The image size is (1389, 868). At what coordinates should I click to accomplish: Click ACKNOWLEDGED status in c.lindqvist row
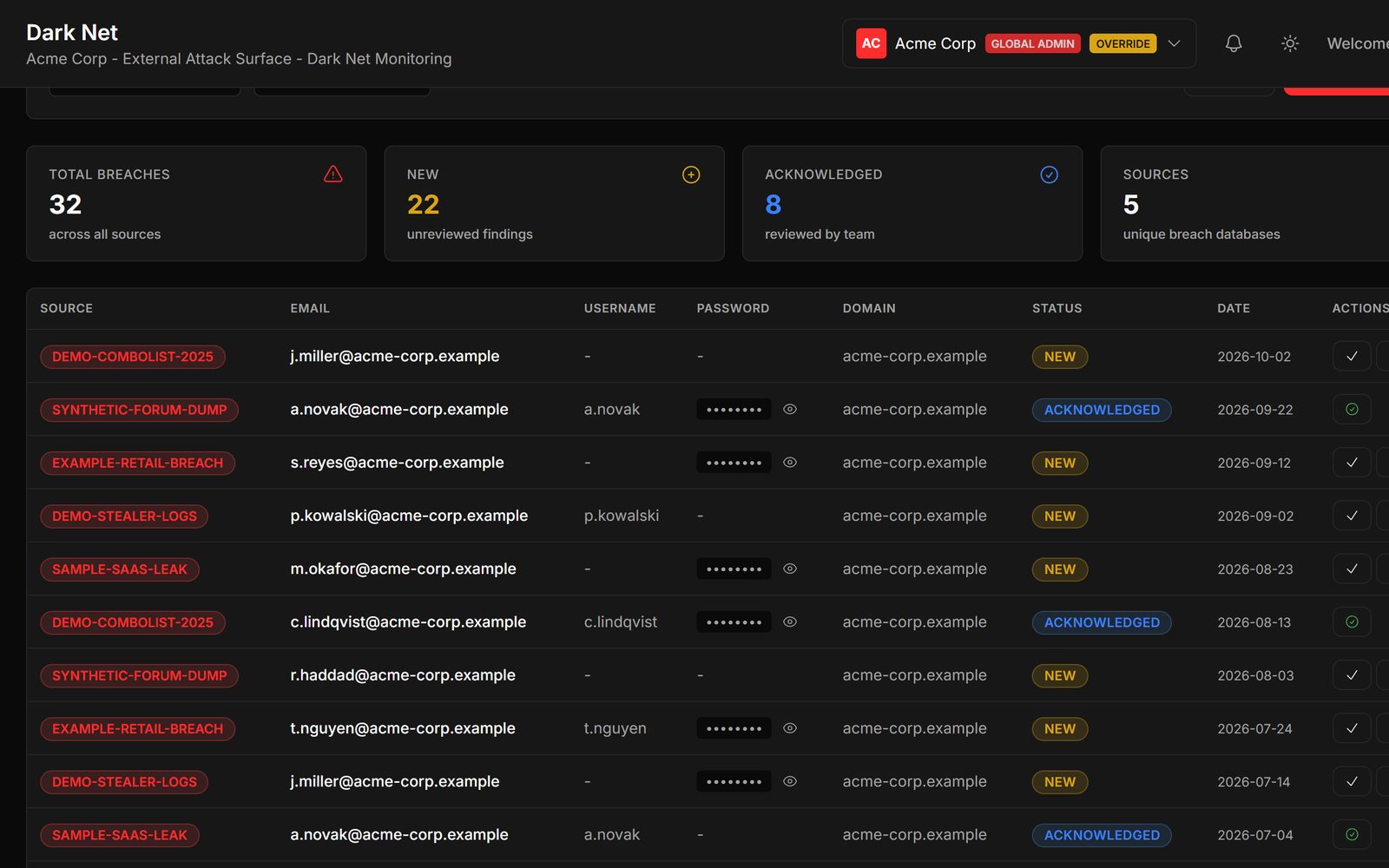1102,622
